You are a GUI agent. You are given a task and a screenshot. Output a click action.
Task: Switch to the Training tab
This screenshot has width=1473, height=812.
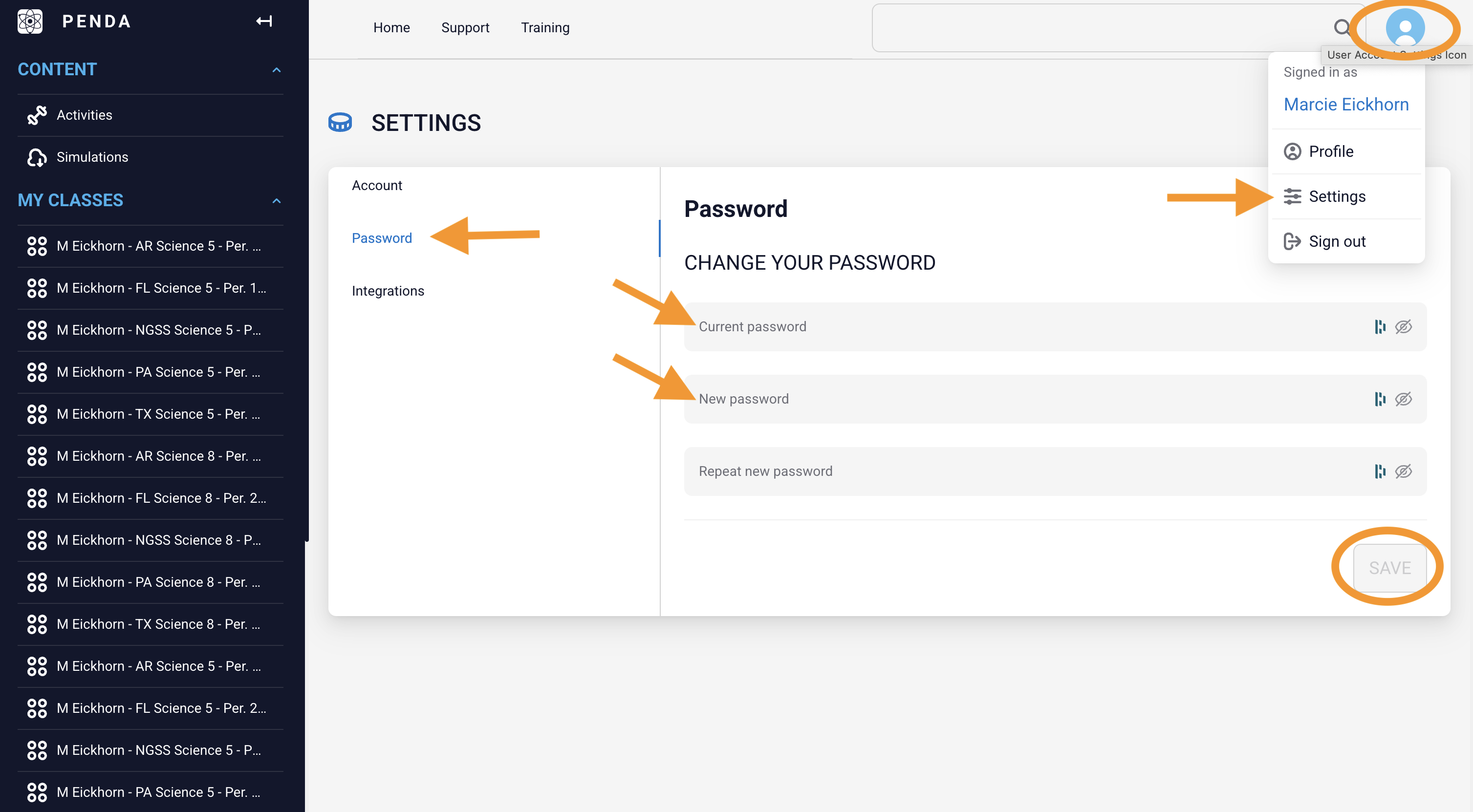click(545, 27)
